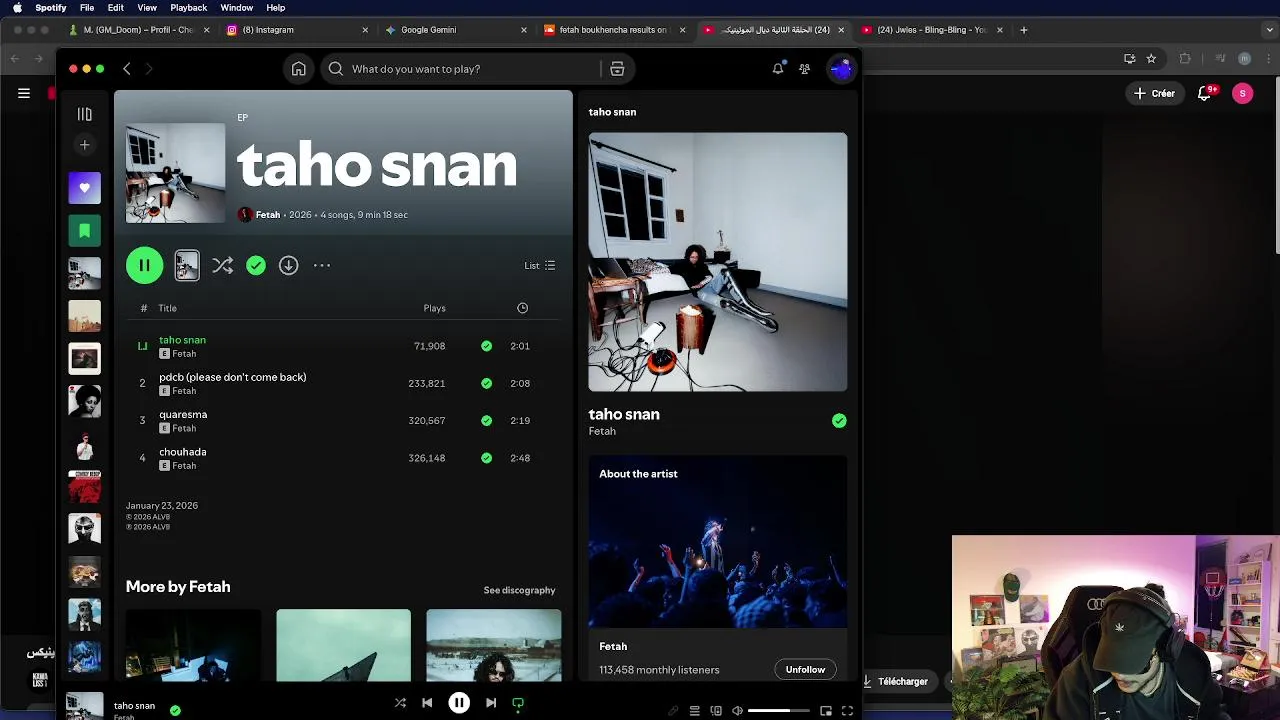This screenshot has width=1280, height=720.
Task: Toggle saved checkmark for pdcb track
Action: (486, 383)
